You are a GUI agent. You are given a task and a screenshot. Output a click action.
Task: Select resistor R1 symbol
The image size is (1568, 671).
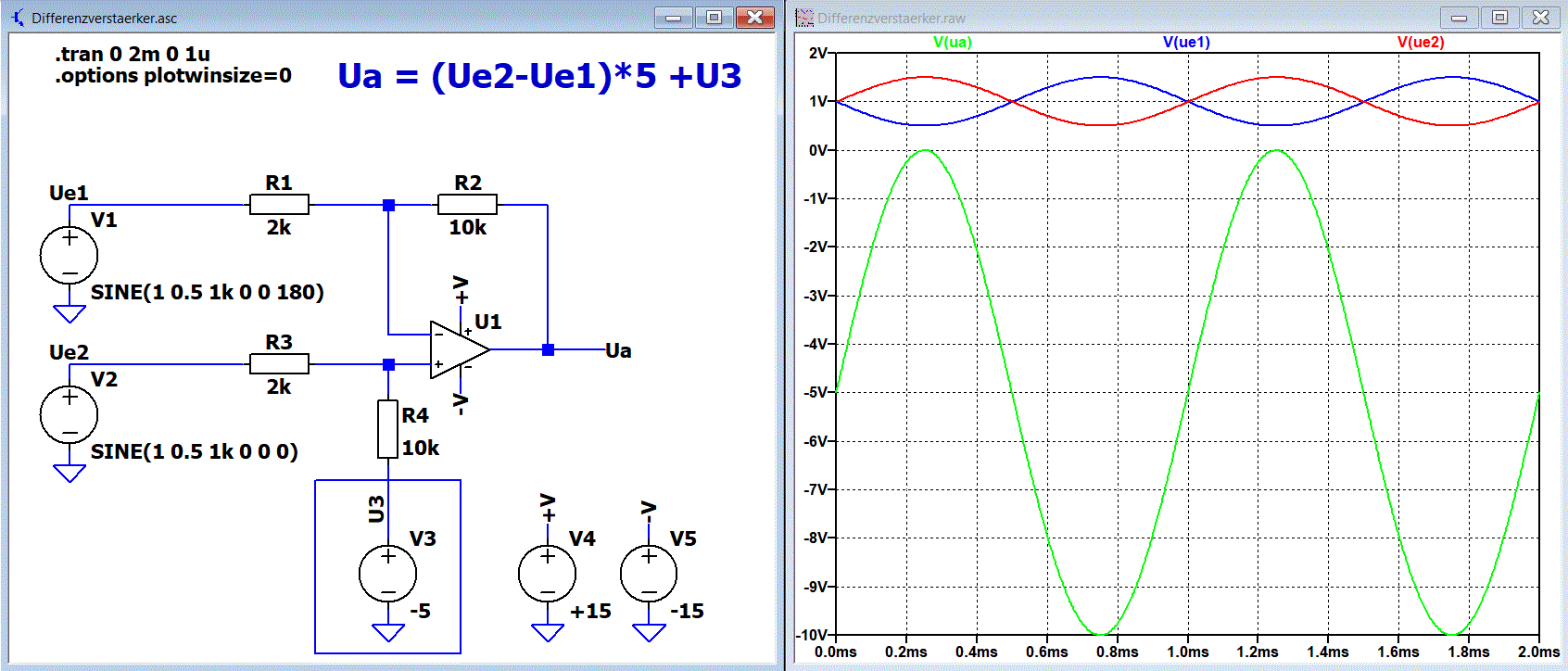(279, 205)
